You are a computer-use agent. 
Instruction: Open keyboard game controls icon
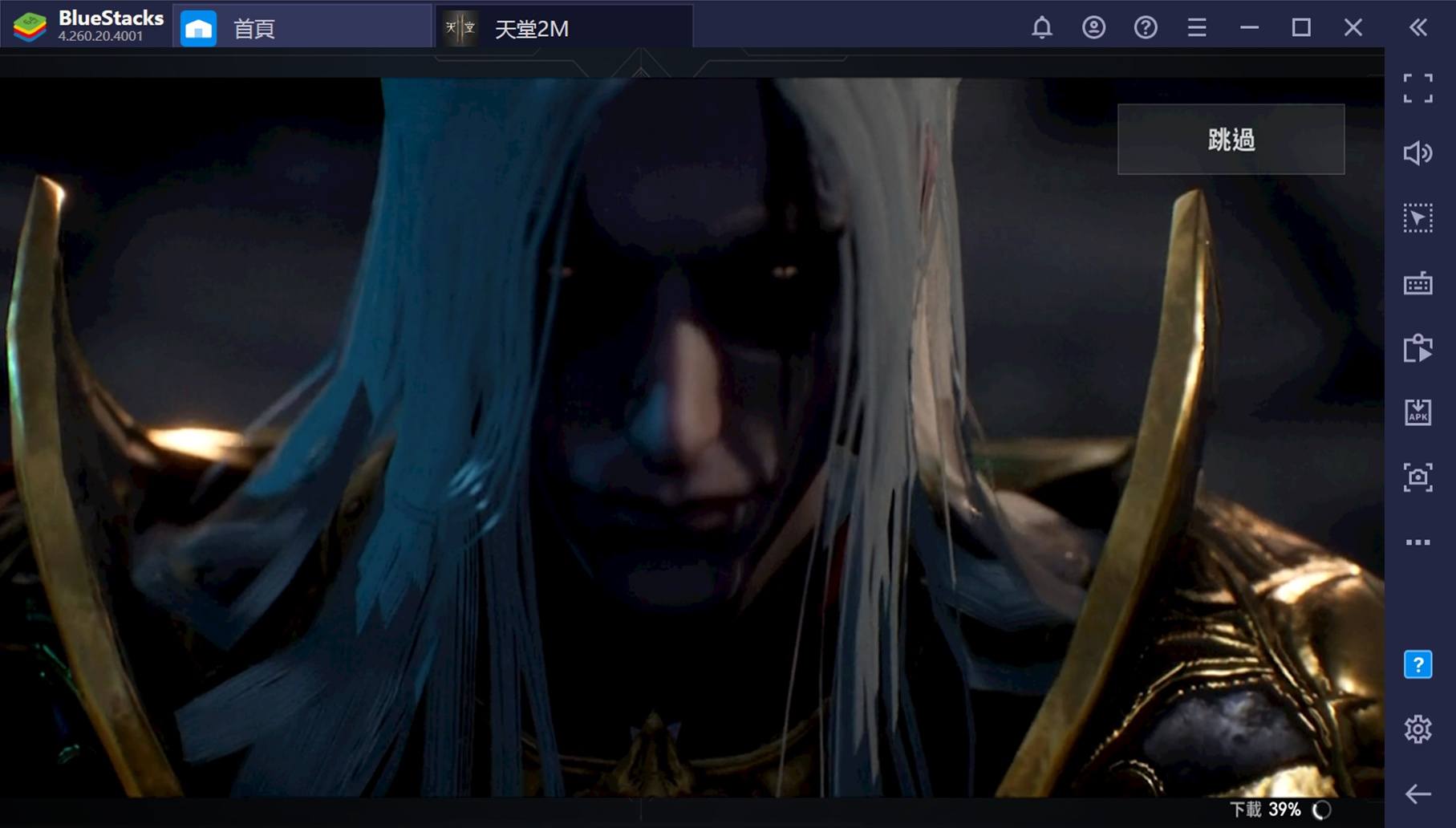coord(1418,283)
